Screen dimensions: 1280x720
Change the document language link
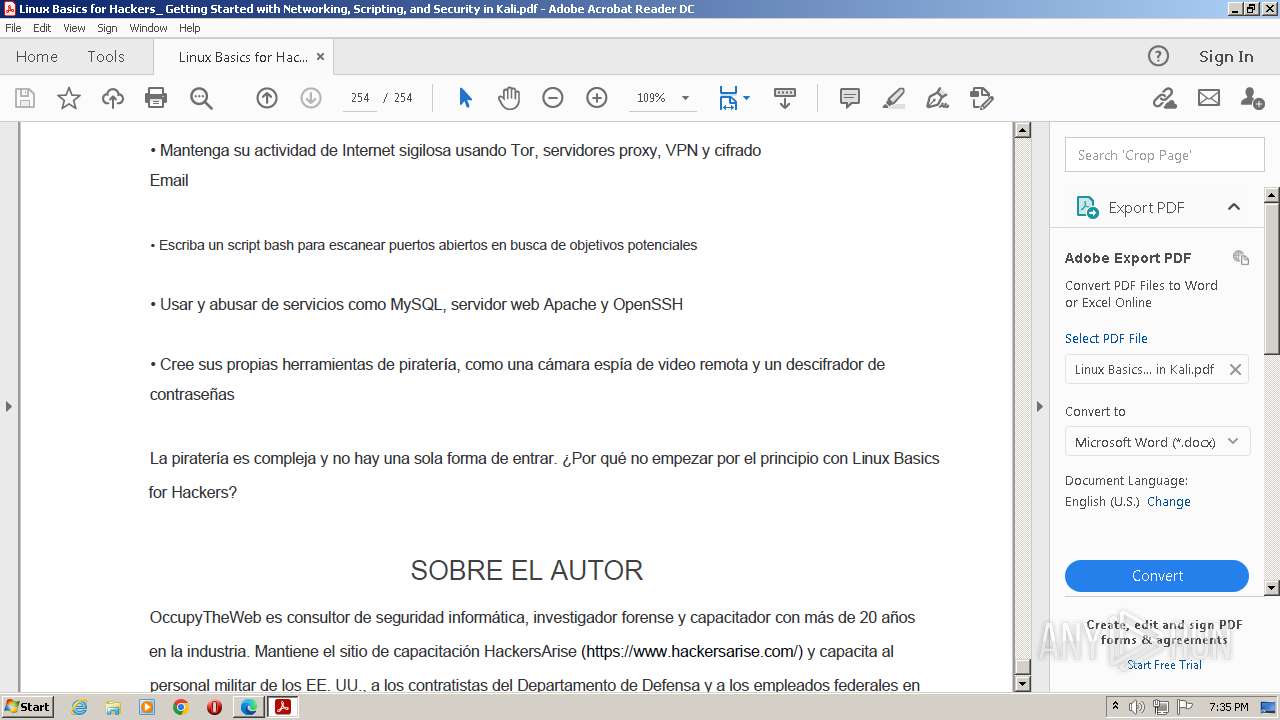point(1169,502)
